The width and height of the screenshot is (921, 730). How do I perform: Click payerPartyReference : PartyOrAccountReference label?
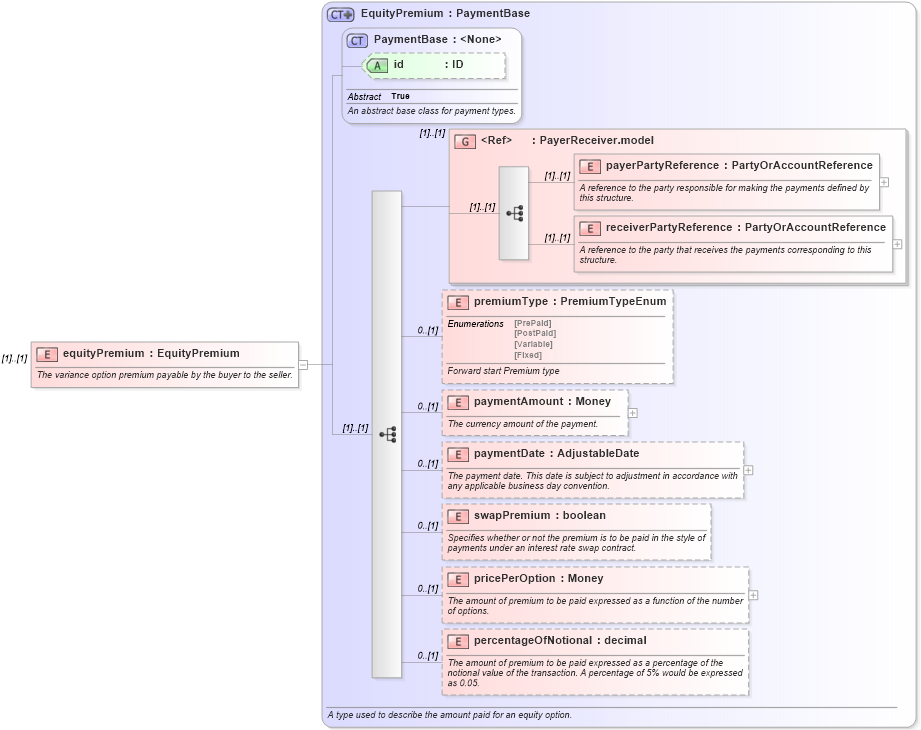(x=739, y=166)
